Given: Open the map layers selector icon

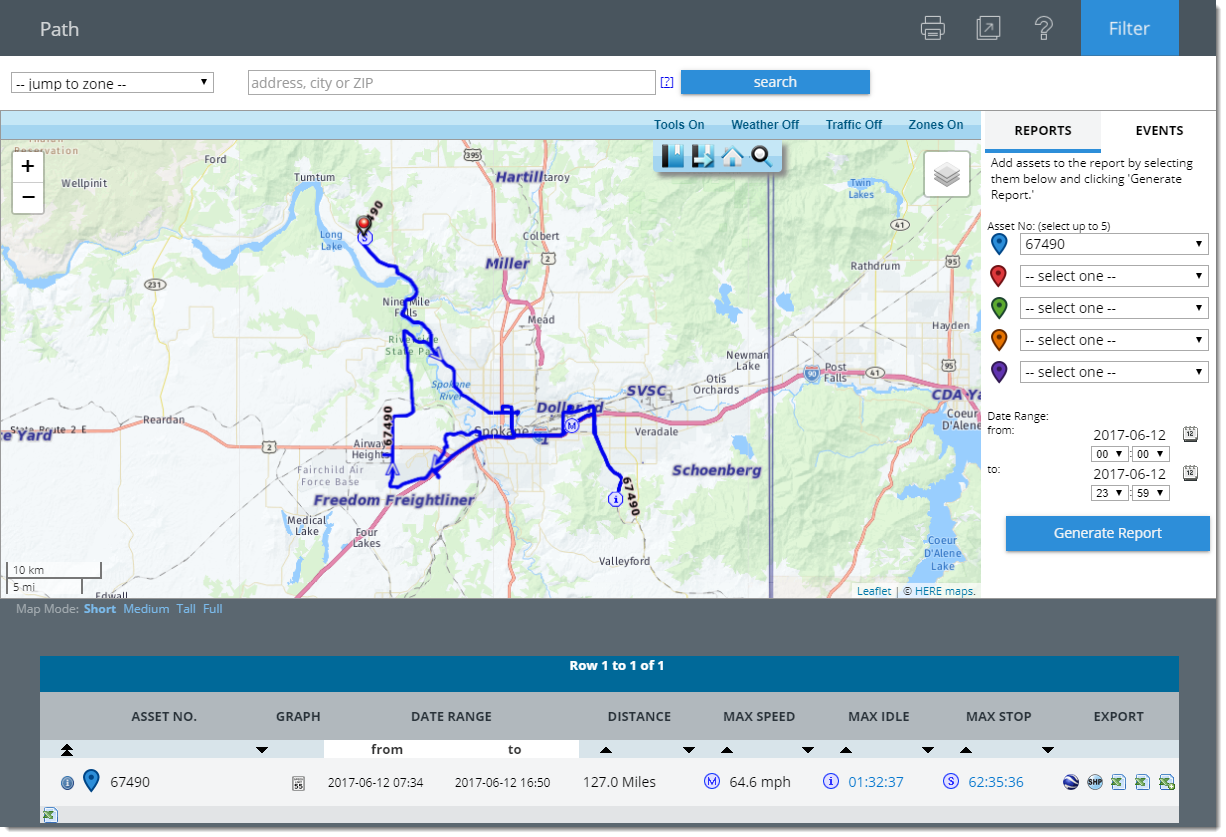Looking at the screenshot, I should coord(945,174).
